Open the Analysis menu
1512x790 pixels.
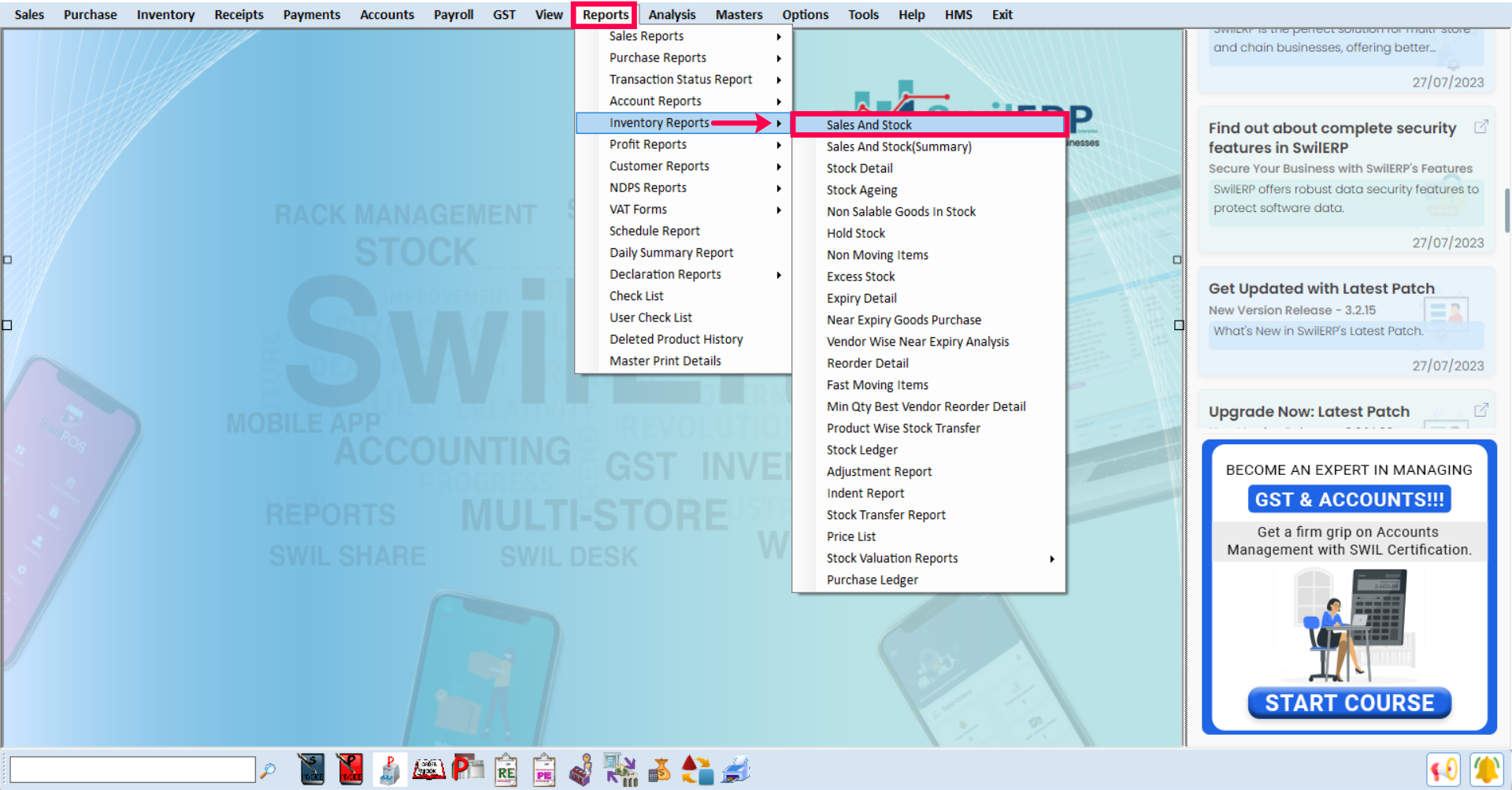(x=672, y=15)
